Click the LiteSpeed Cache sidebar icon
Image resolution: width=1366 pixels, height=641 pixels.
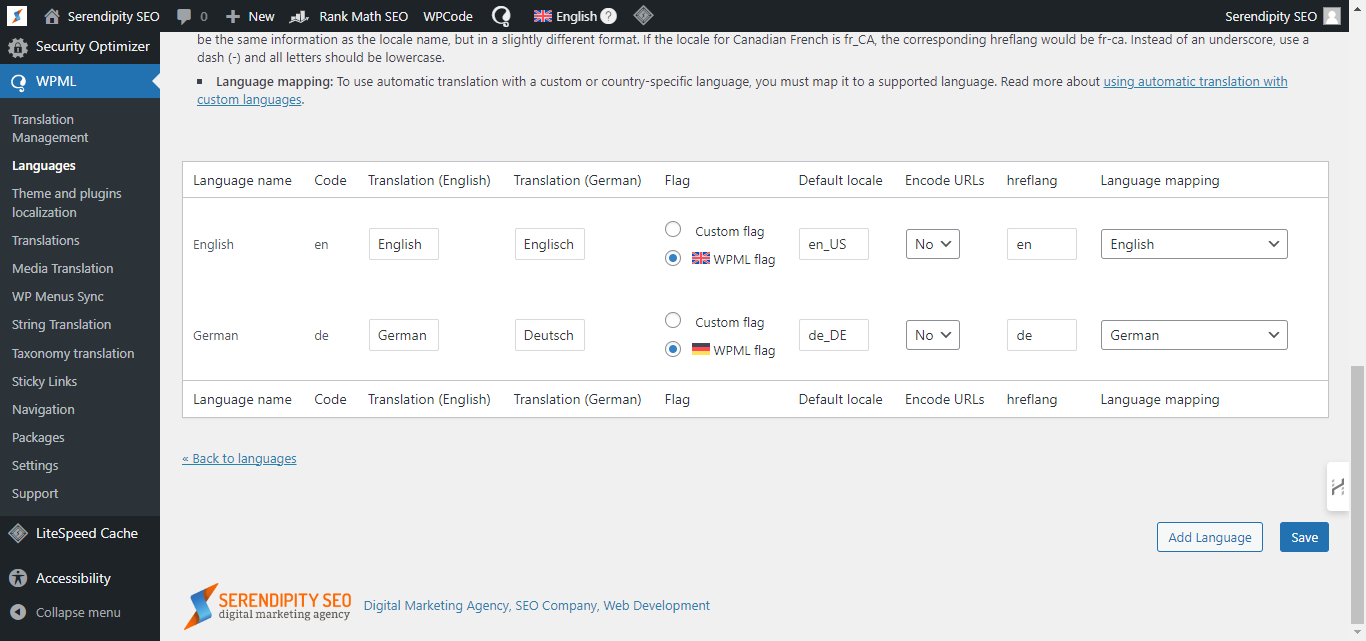coord(18,533)
